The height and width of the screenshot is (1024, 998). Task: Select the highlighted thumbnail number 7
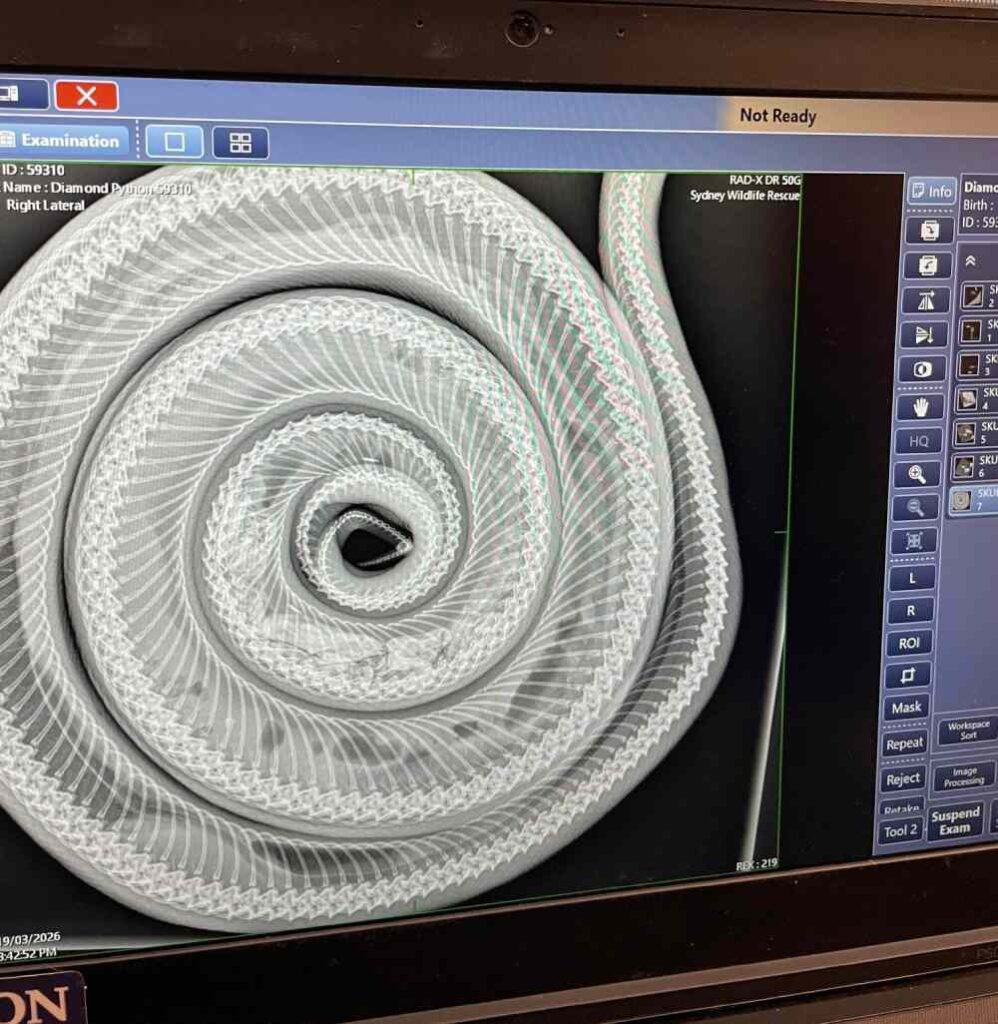[x=974, y=499]
